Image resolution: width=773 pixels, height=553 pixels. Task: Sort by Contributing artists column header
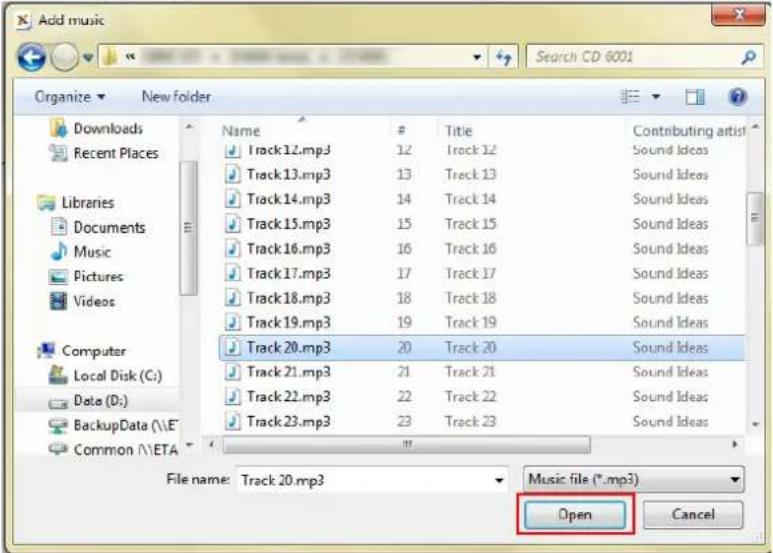click(x=688, y=131)
